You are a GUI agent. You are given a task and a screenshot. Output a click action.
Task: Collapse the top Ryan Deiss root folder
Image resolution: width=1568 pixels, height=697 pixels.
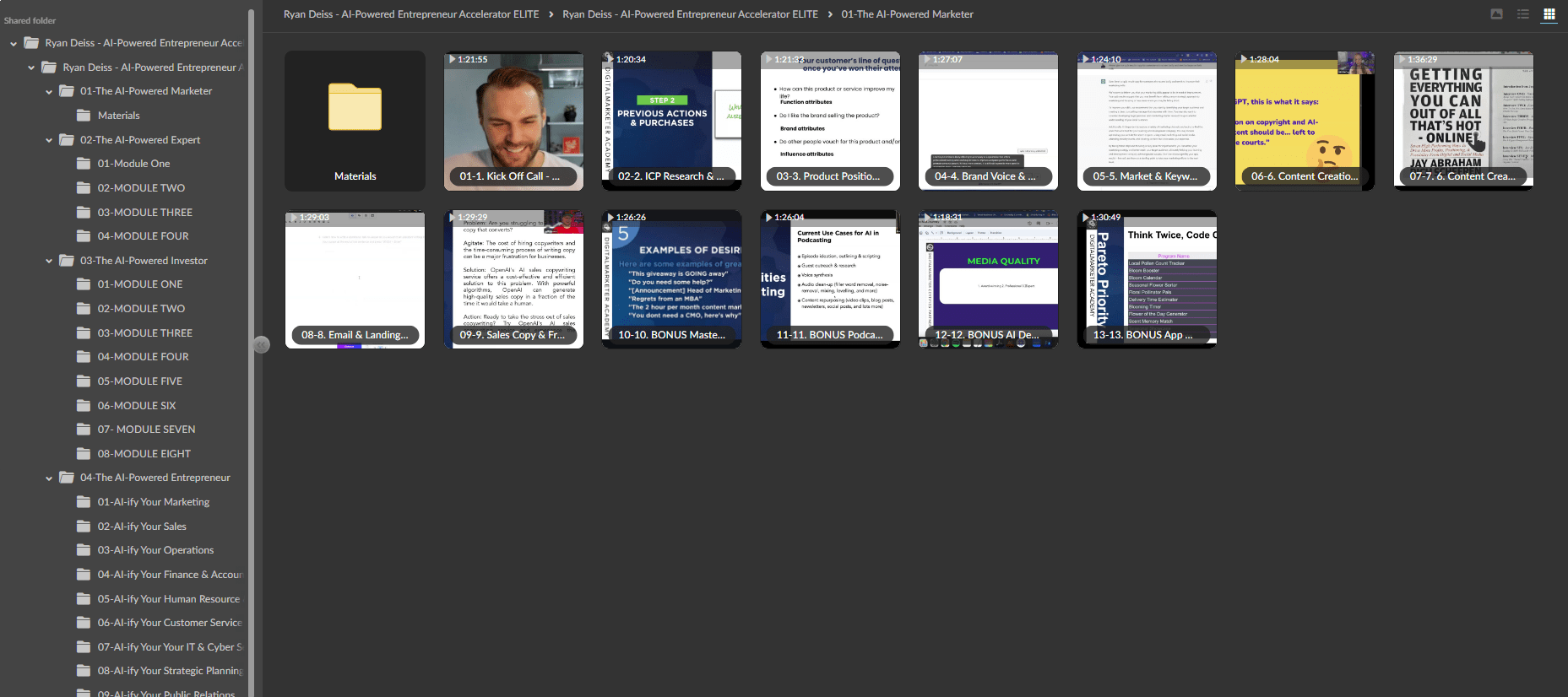[x=14, y=43]
